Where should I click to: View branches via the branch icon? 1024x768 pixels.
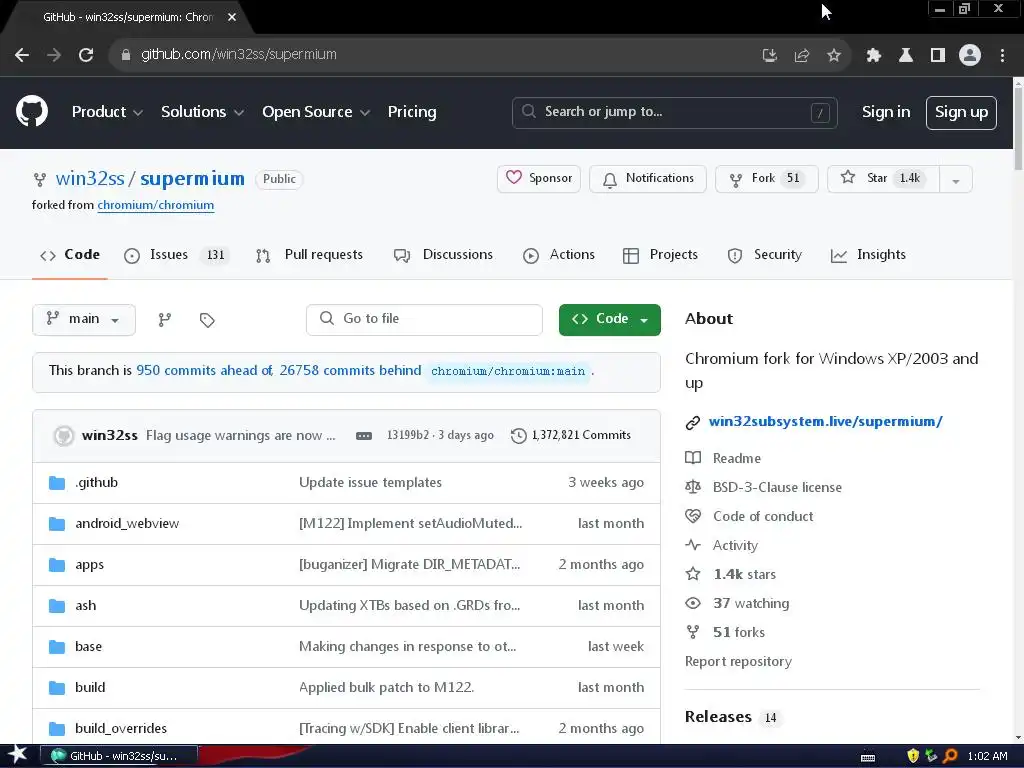(x=165, y=319)
